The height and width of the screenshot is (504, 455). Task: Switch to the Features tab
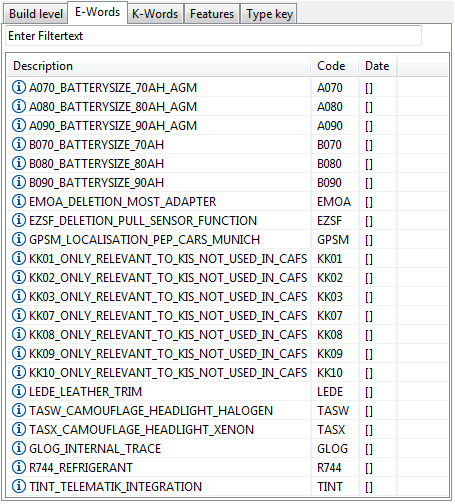point(212,14)
